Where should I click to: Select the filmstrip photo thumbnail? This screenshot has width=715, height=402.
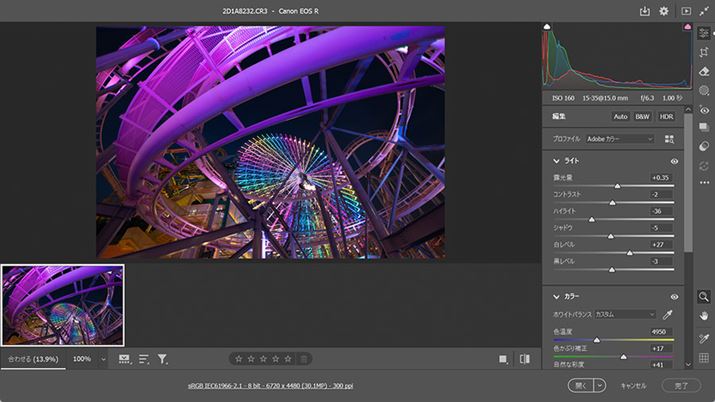62,305
